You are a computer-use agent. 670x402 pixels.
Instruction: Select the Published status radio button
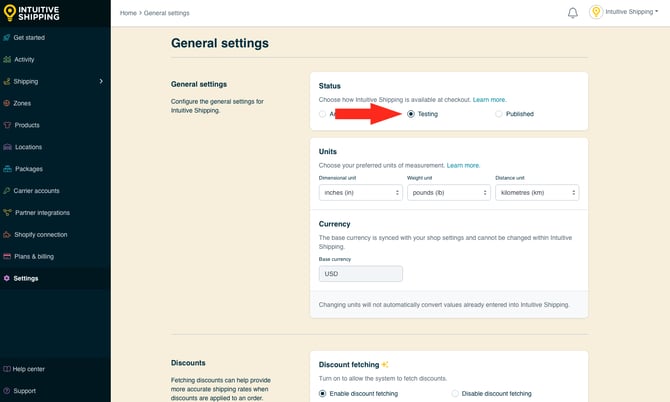[498, 114]
